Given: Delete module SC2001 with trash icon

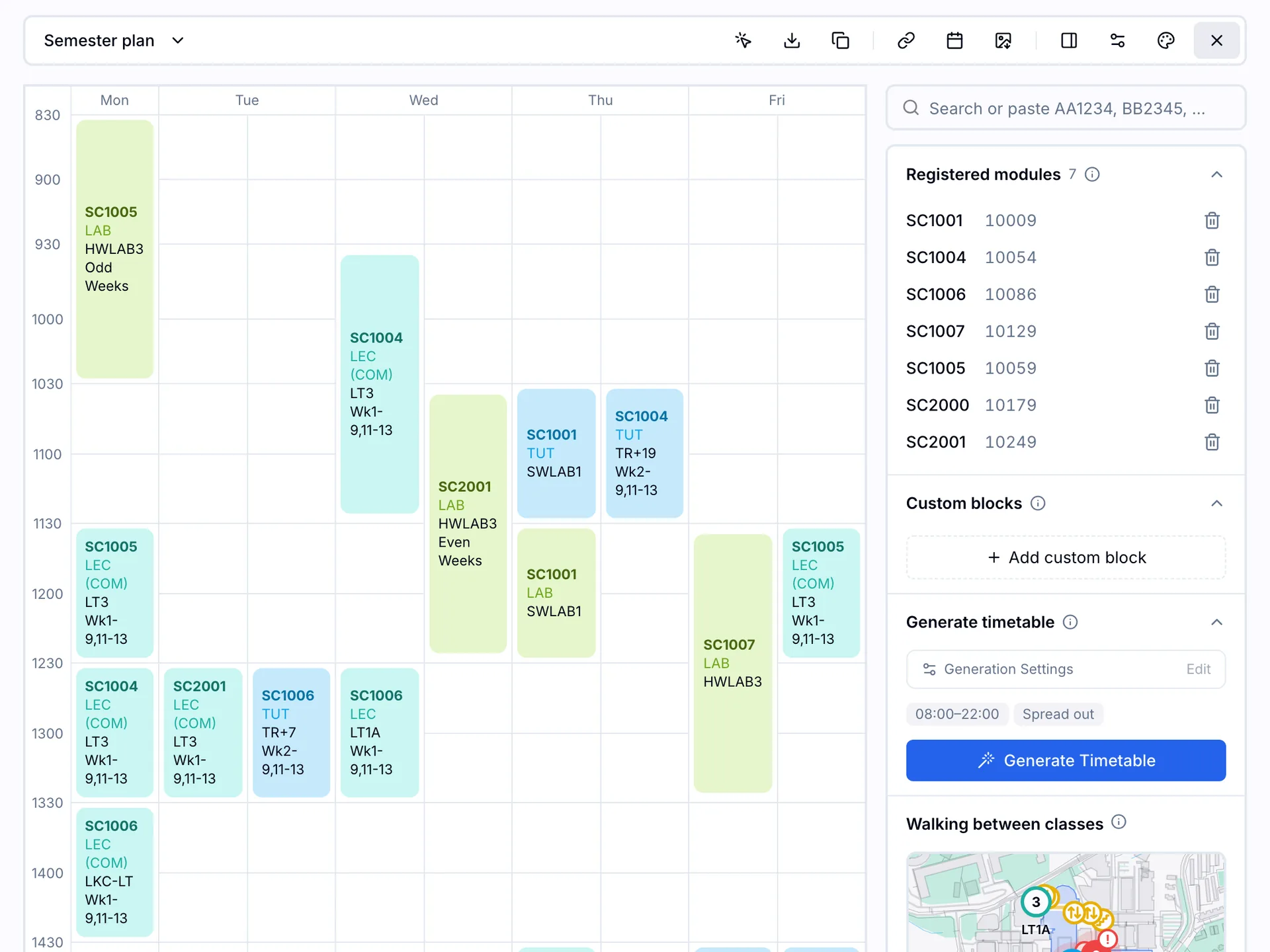Looking at the screenshot, I should click(x=1212, y=442).
